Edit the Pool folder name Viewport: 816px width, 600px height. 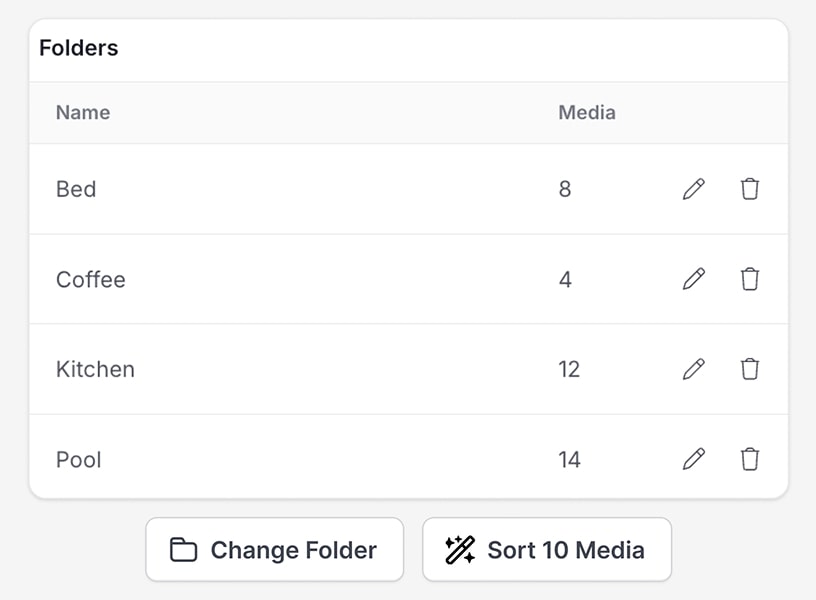point(694,459)
